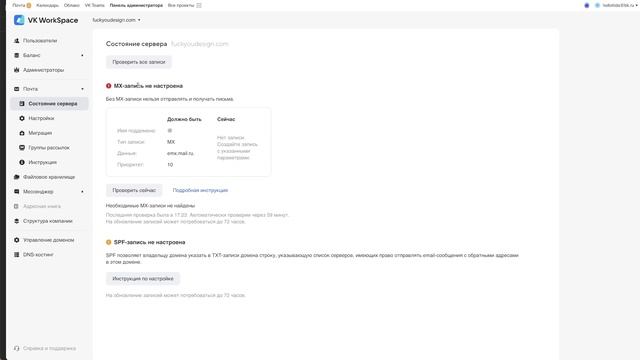Viewport: 640px width, 360px height.
Task: Click the Настройки gear icon
Action: (x=22, y=118)
